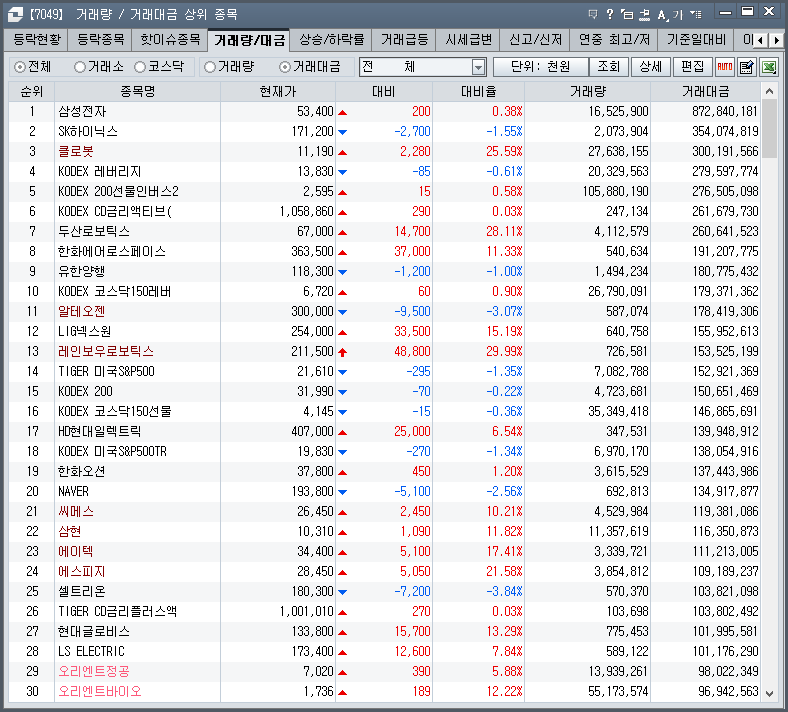The image size is (788, 712).
Task: Select the 코스닥 radio button
Action: (159, 67)
